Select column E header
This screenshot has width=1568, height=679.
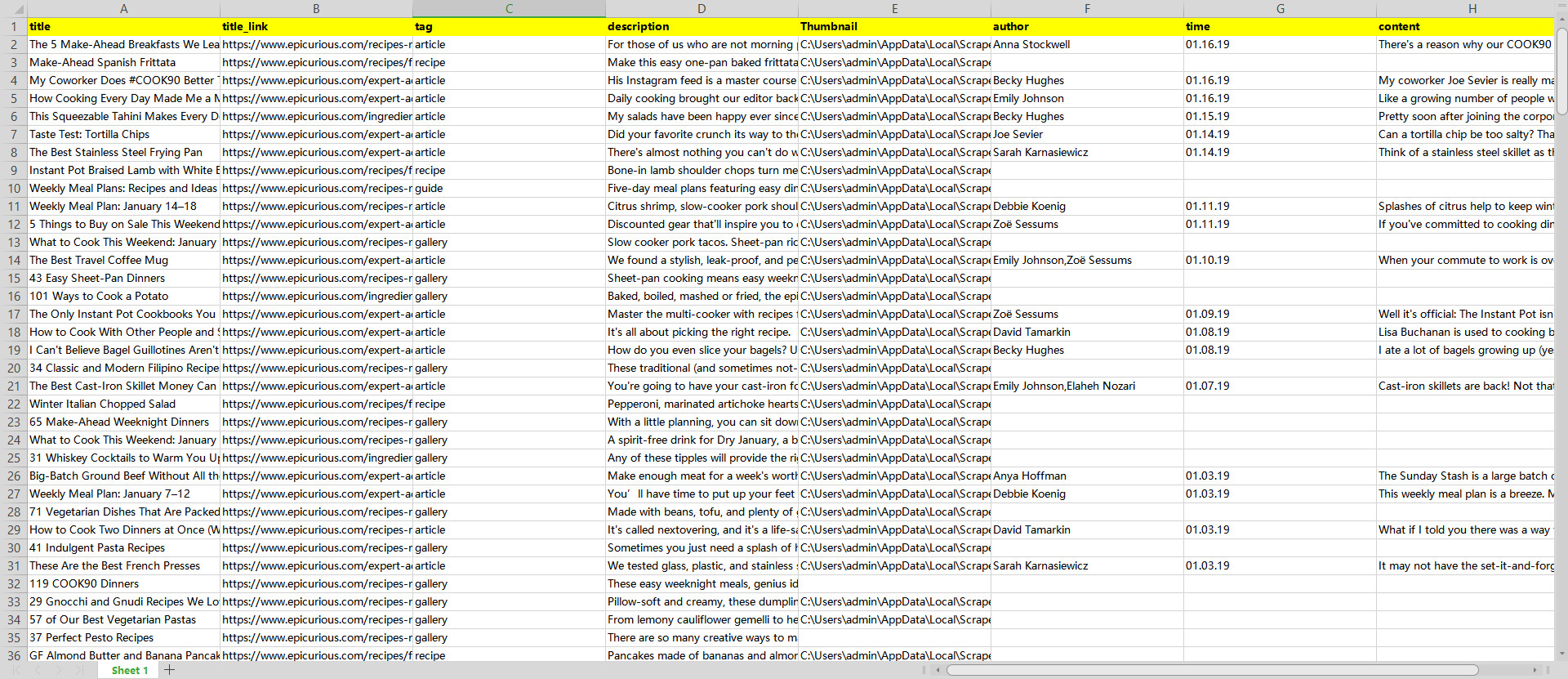(894, 9)
